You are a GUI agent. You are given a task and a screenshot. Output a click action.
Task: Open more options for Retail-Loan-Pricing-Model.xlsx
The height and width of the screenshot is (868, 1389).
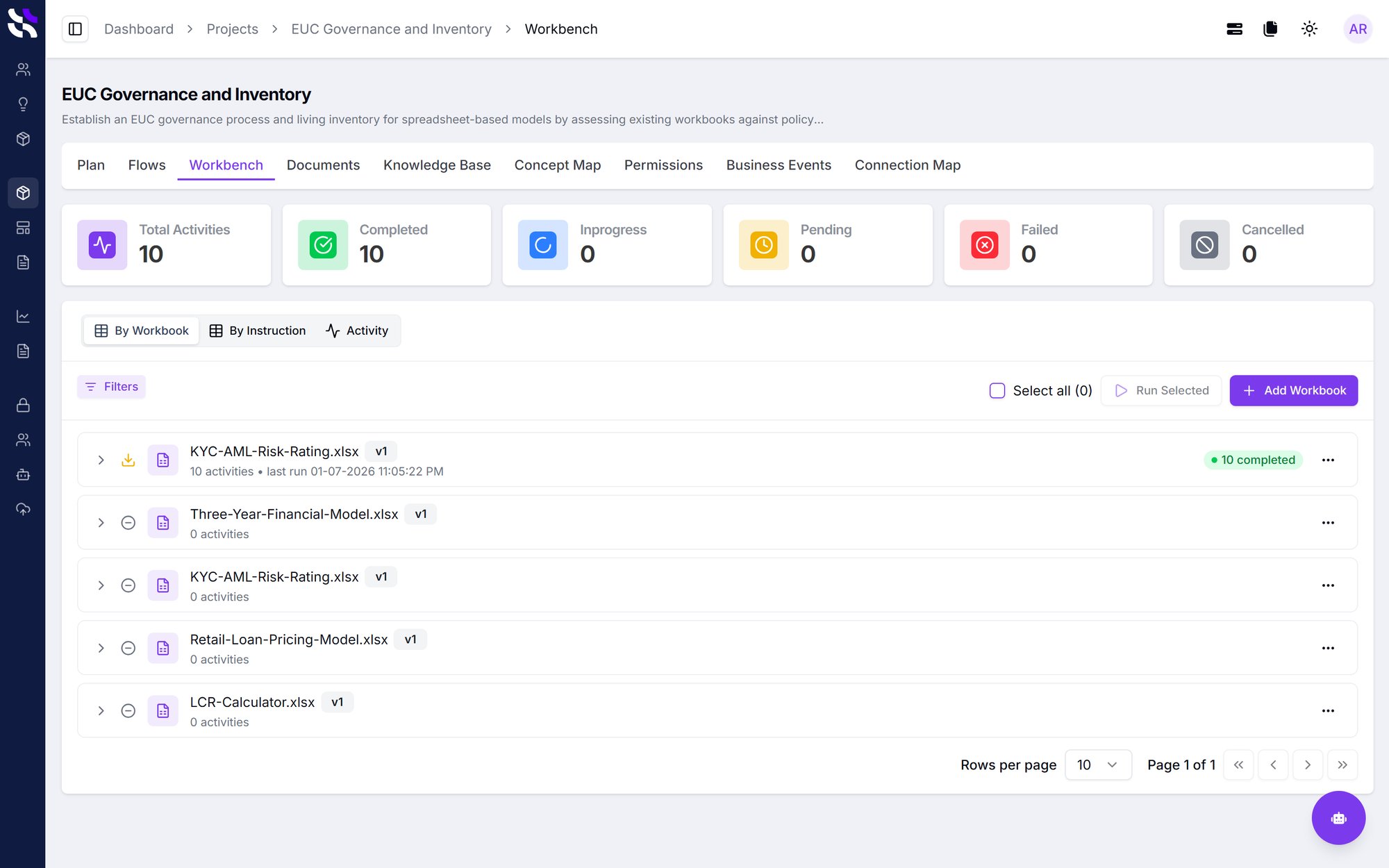1328,648
